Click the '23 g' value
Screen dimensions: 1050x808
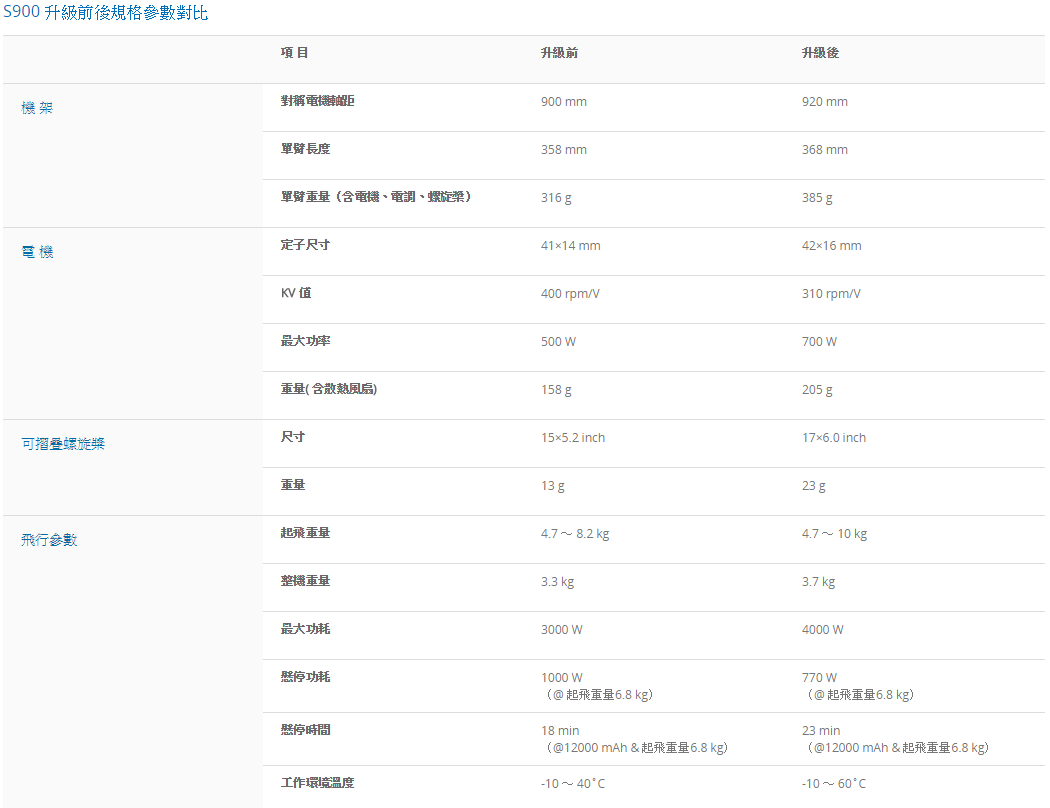click(x=814, y=486)
